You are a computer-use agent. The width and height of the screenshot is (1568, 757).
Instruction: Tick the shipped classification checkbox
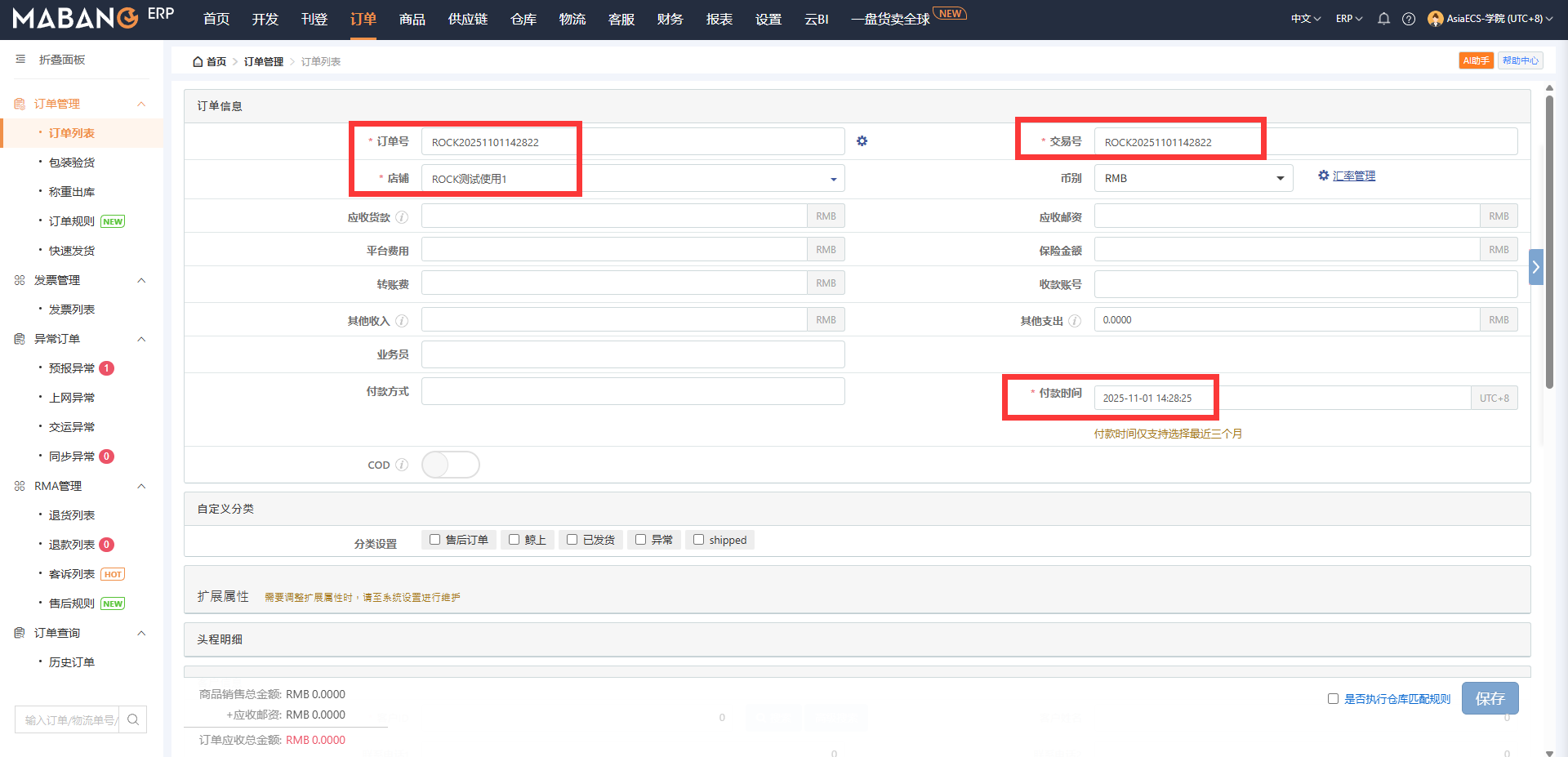[x=698, y=540]
